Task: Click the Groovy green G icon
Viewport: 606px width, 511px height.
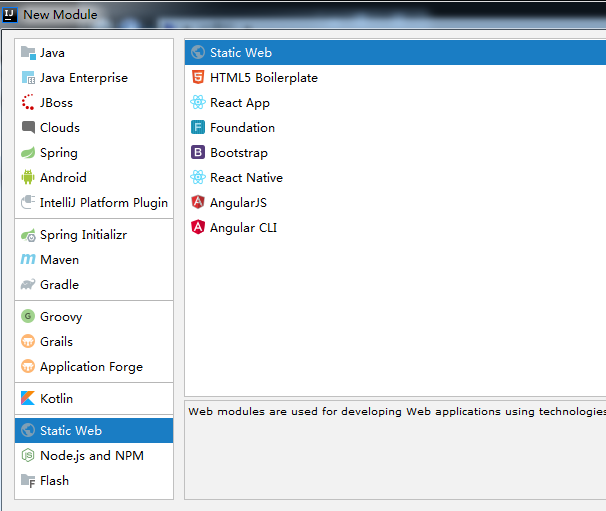Action: [28, 316]
